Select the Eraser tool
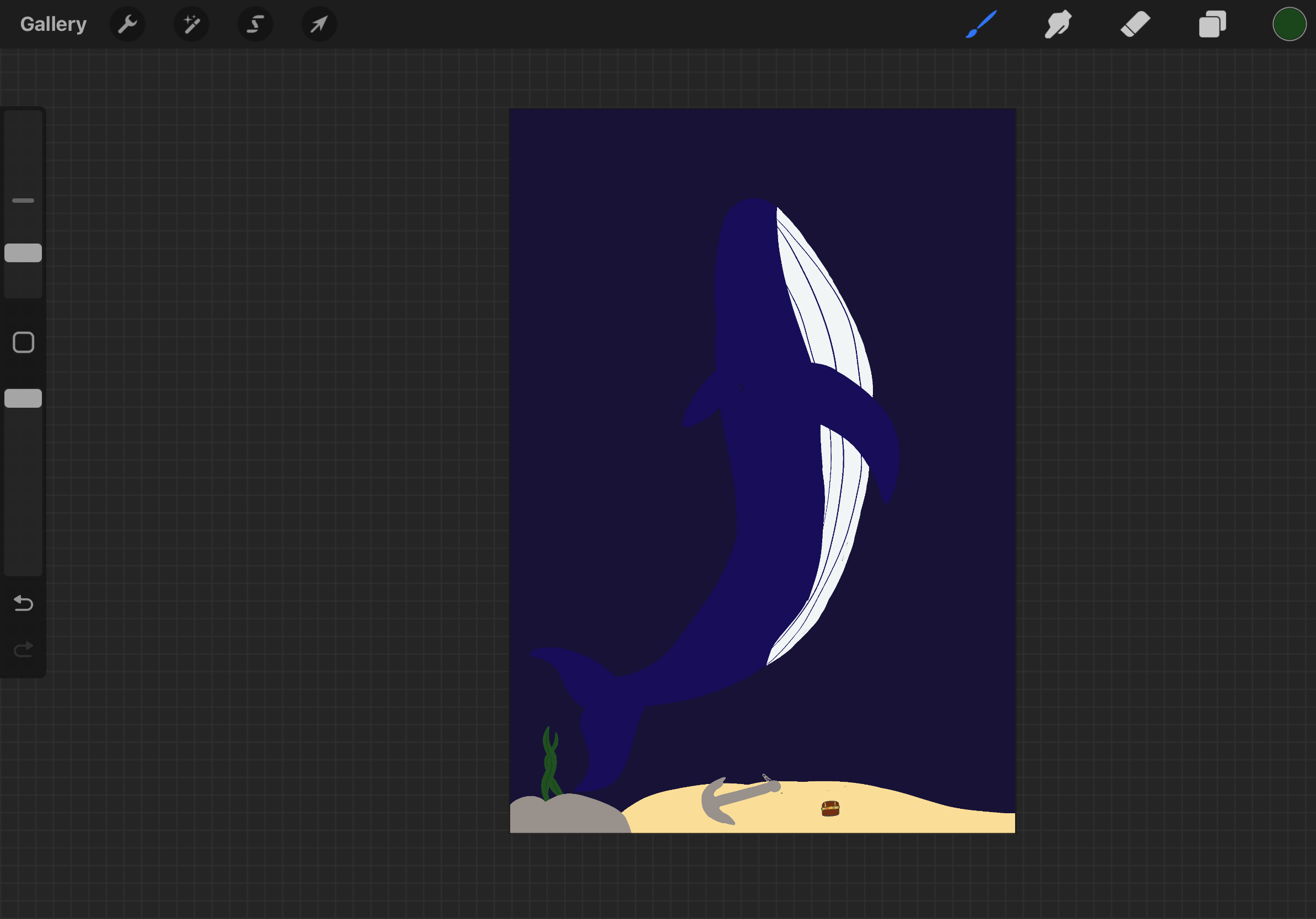 tap(1135, 24)
